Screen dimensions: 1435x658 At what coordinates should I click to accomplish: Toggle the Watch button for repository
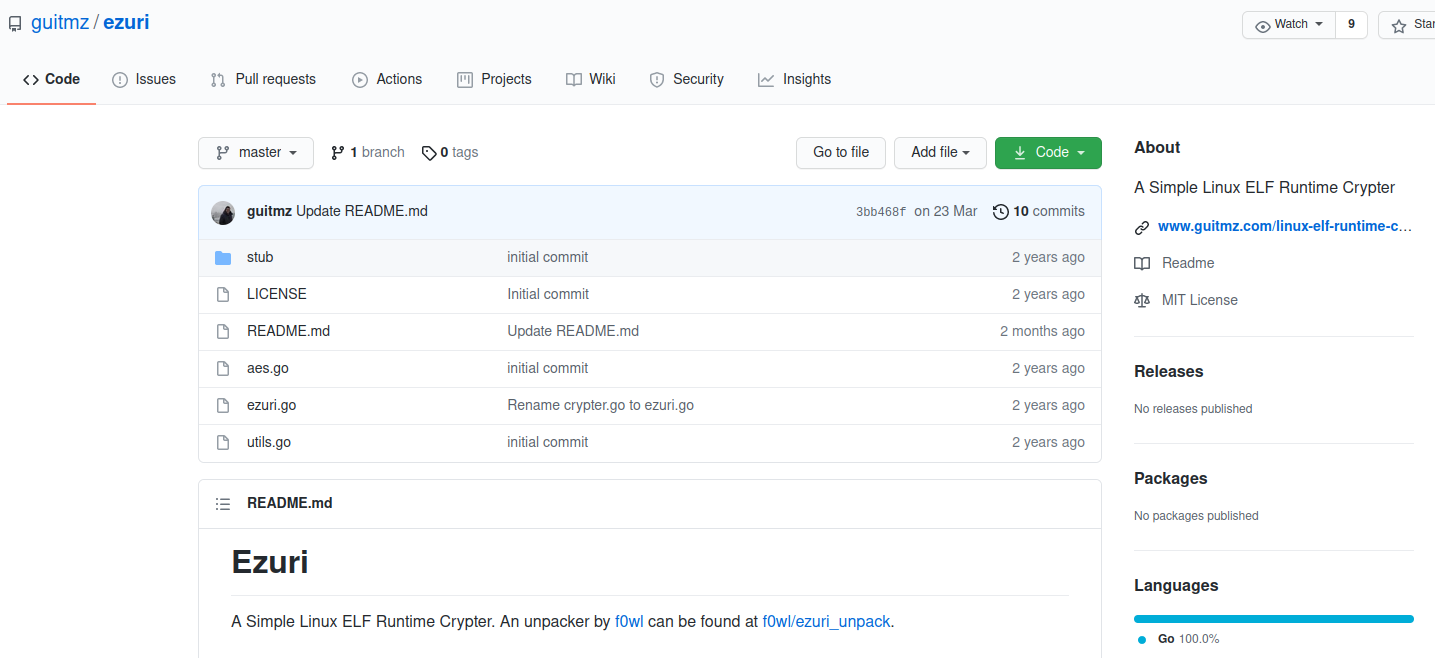[1289, 25]
